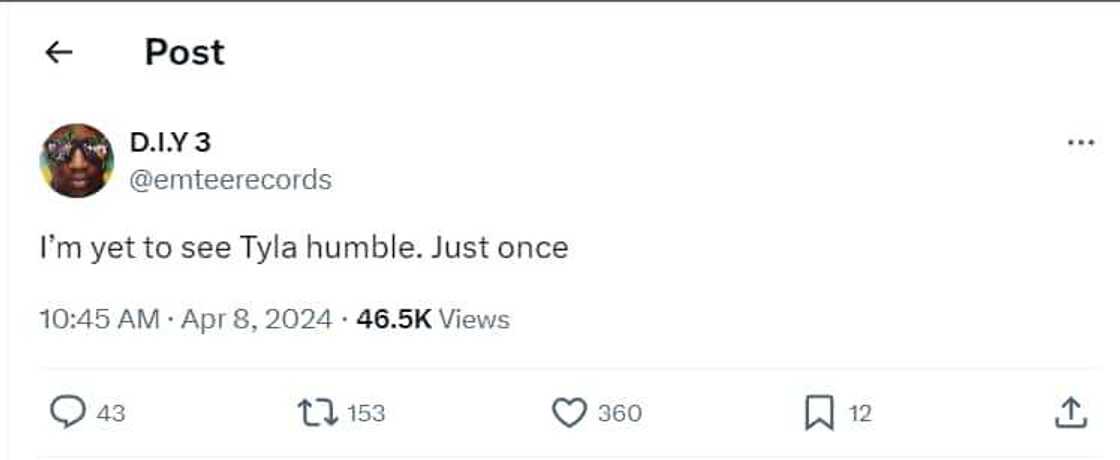Open the three-dot more options menu
Viewport: 1120px width, 460px height.
point(1080,143)
